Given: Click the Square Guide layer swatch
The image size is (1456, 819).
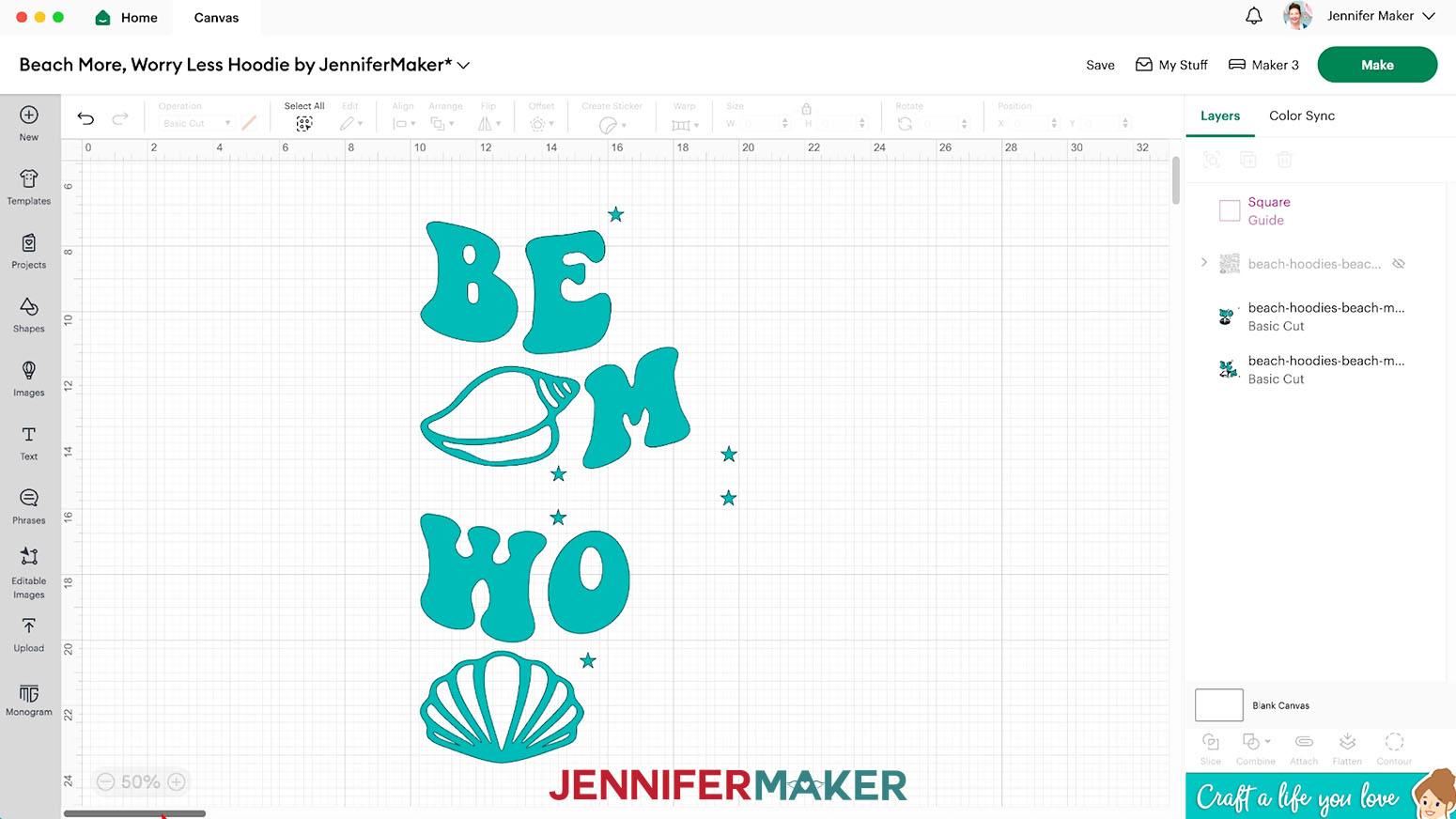Looking at the screenshot, I should 1230,210.
